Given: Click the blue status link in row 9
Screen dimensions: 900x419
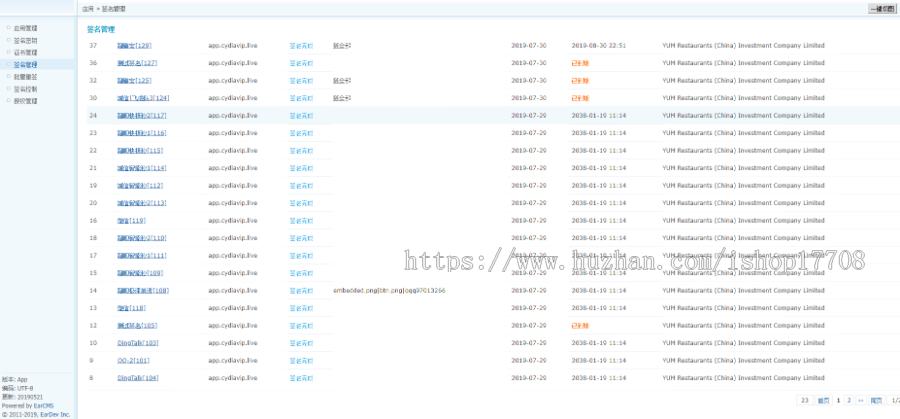Looking at the screenshot, I should pos(301,361).
